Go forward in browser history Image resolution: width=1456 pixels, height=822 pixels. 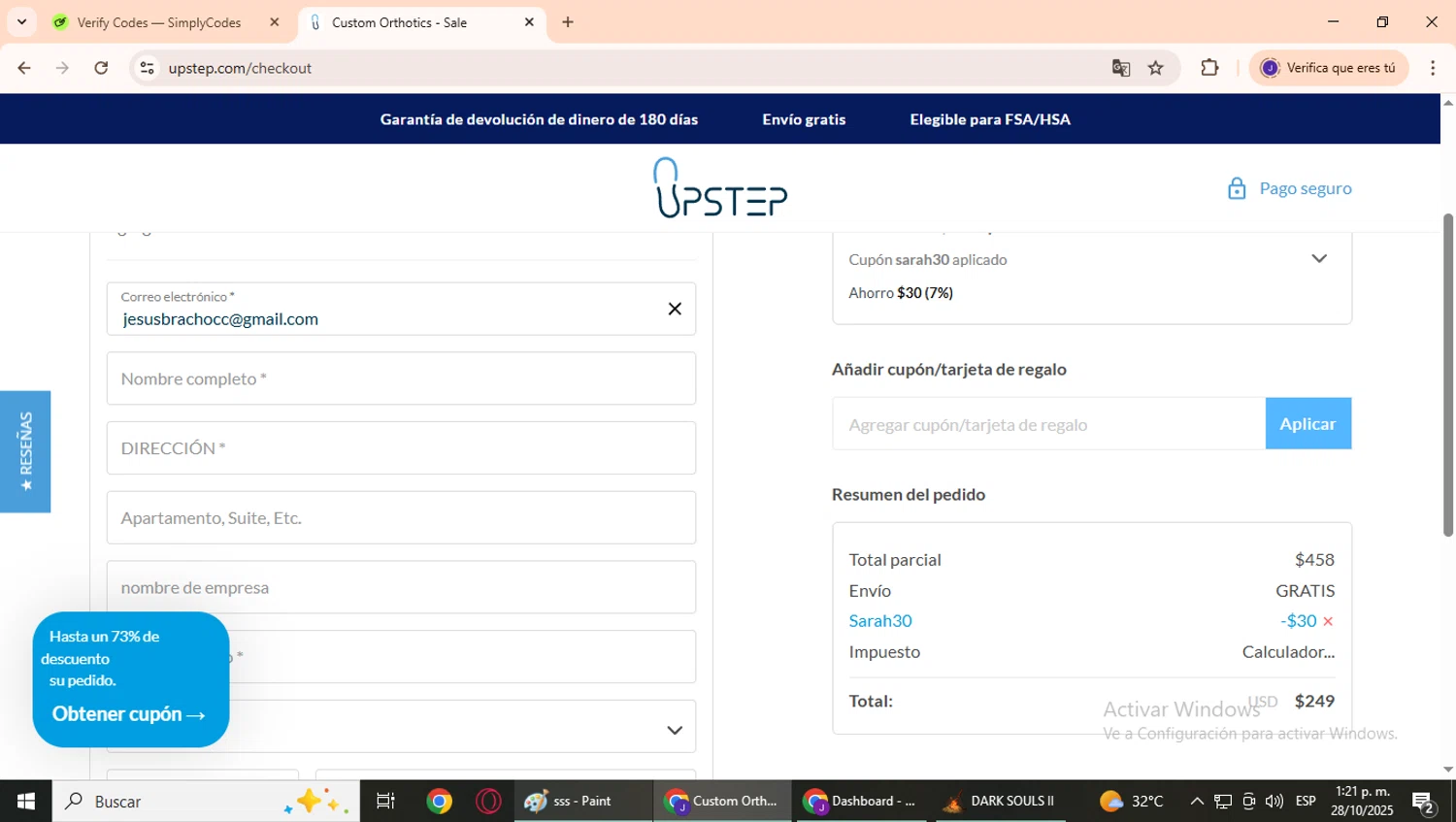coord(62,68)
